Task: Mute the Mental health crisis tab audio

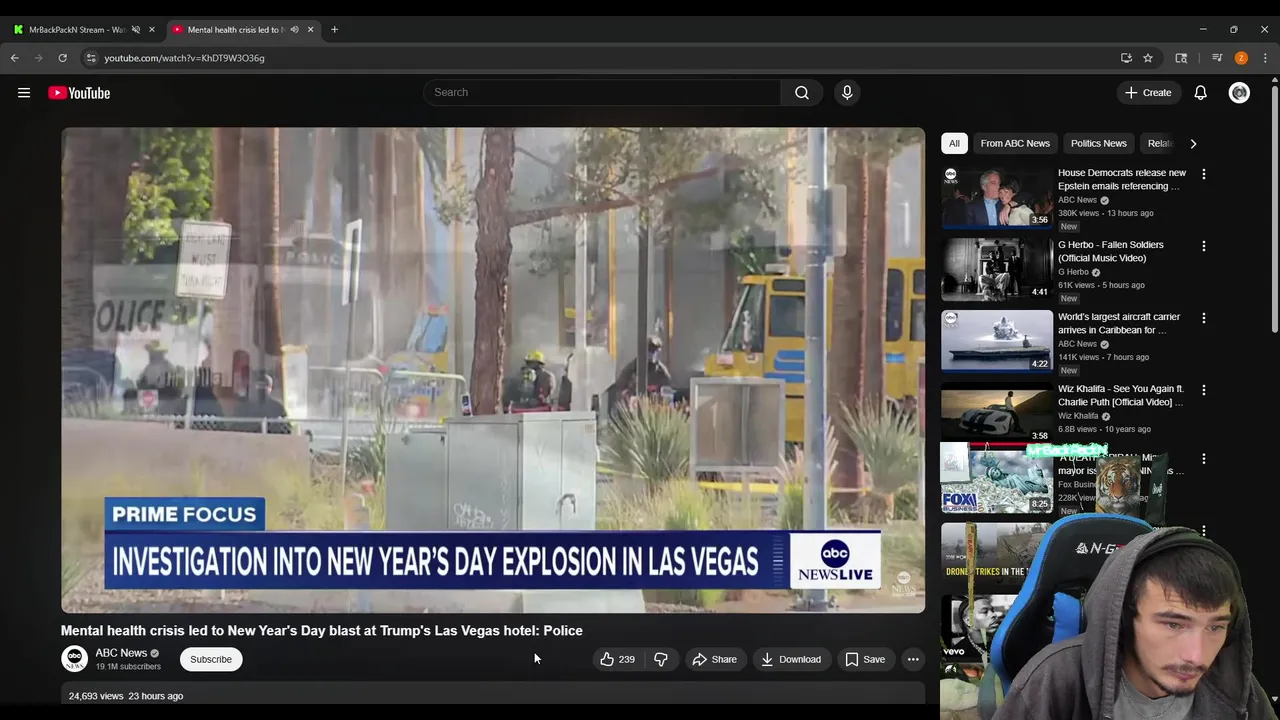Action: (x=294, y=29)
